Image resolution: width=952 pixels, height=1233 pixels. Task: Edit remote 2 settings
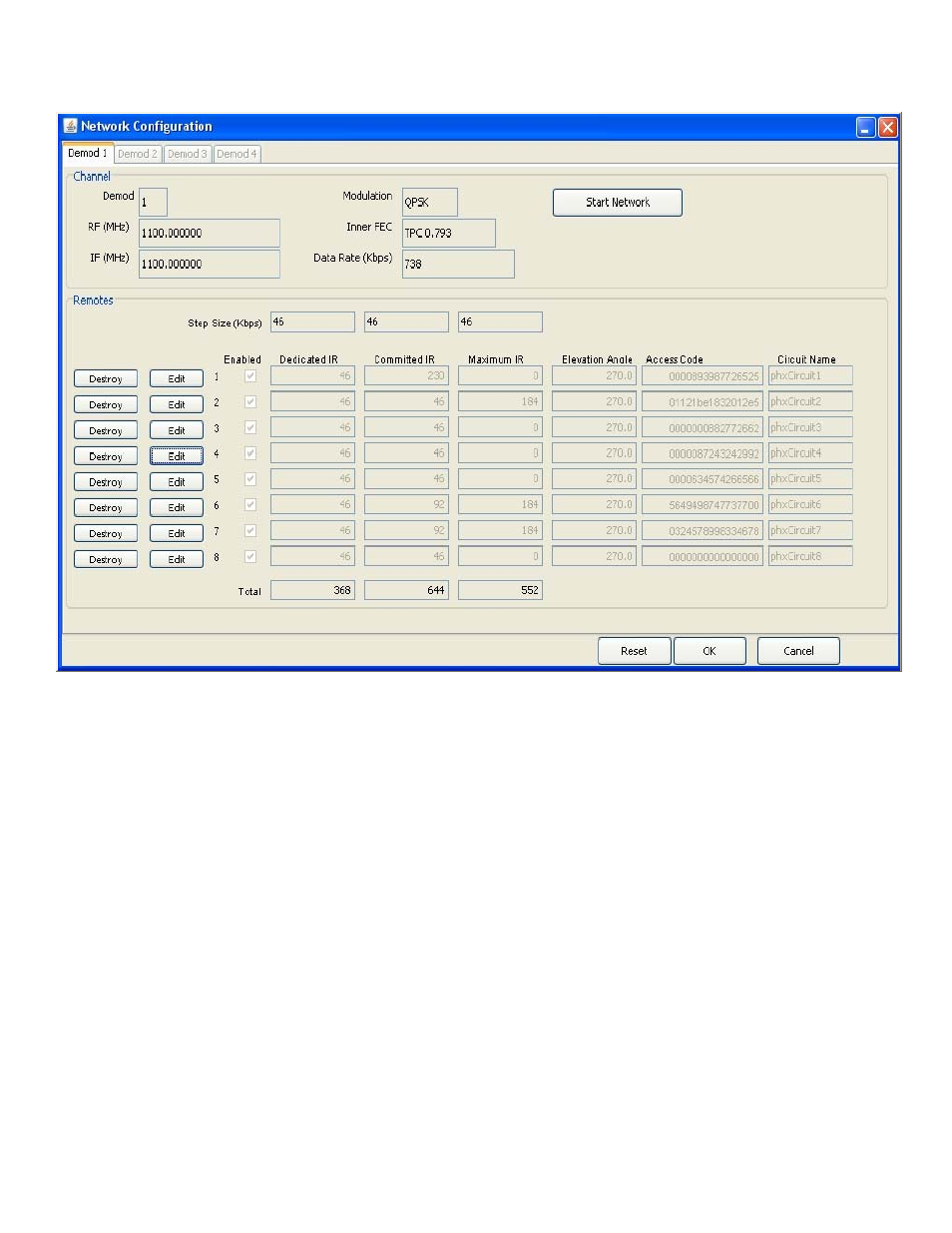[177, 404]
